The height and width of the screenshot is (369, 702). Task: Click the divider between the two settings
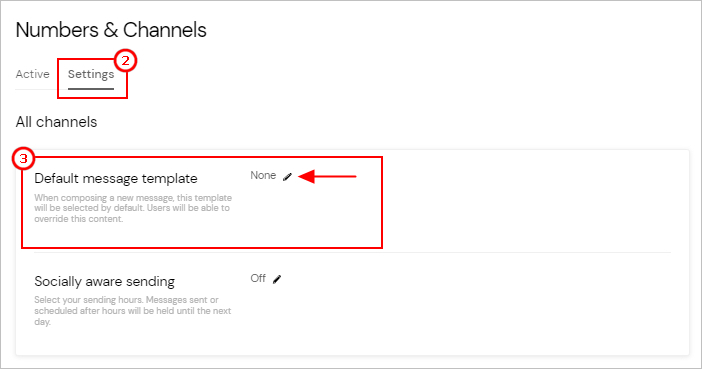pos(352,253)
